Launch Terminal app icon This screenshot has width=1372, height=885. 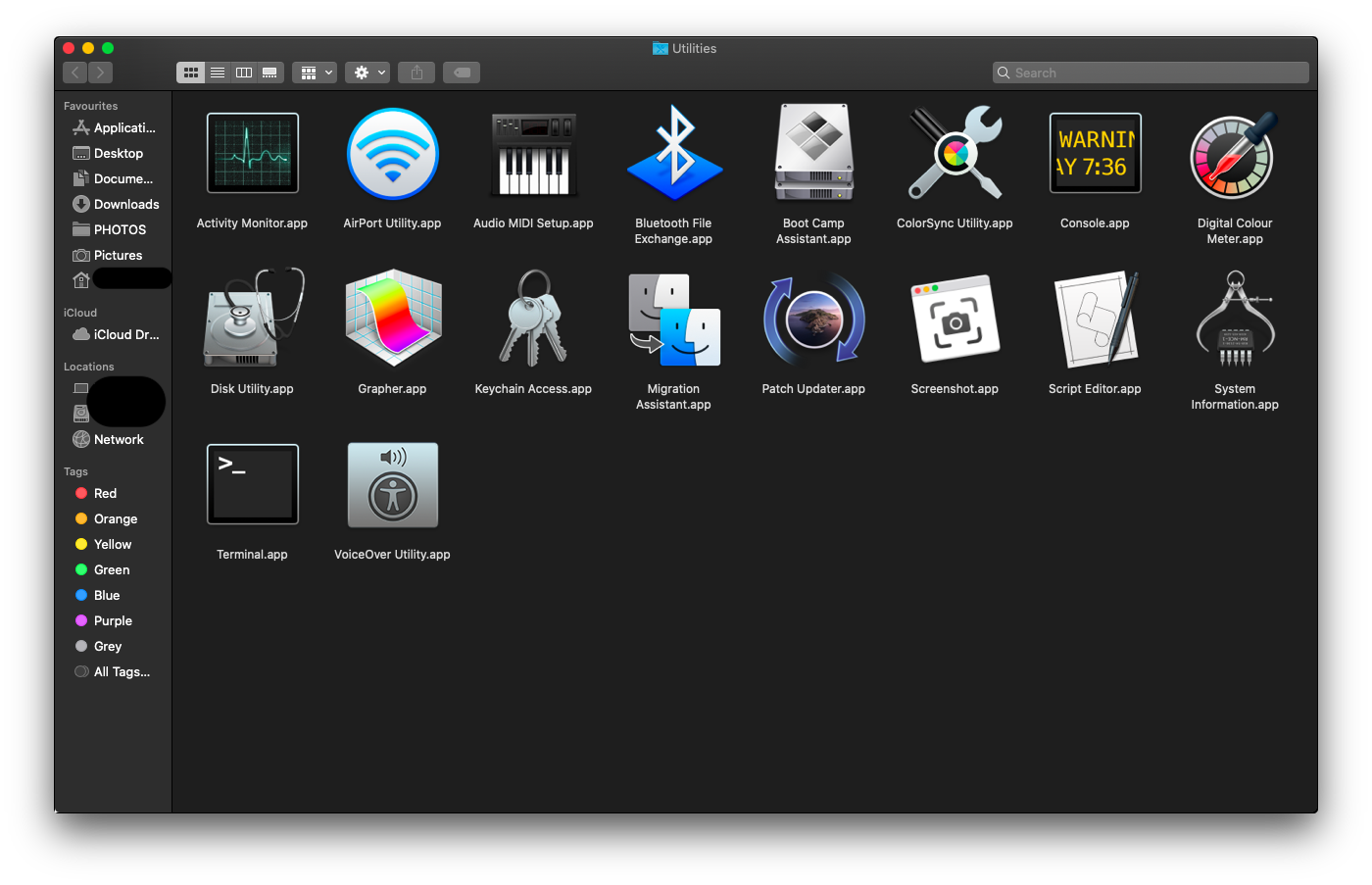[x=252, y=484]
